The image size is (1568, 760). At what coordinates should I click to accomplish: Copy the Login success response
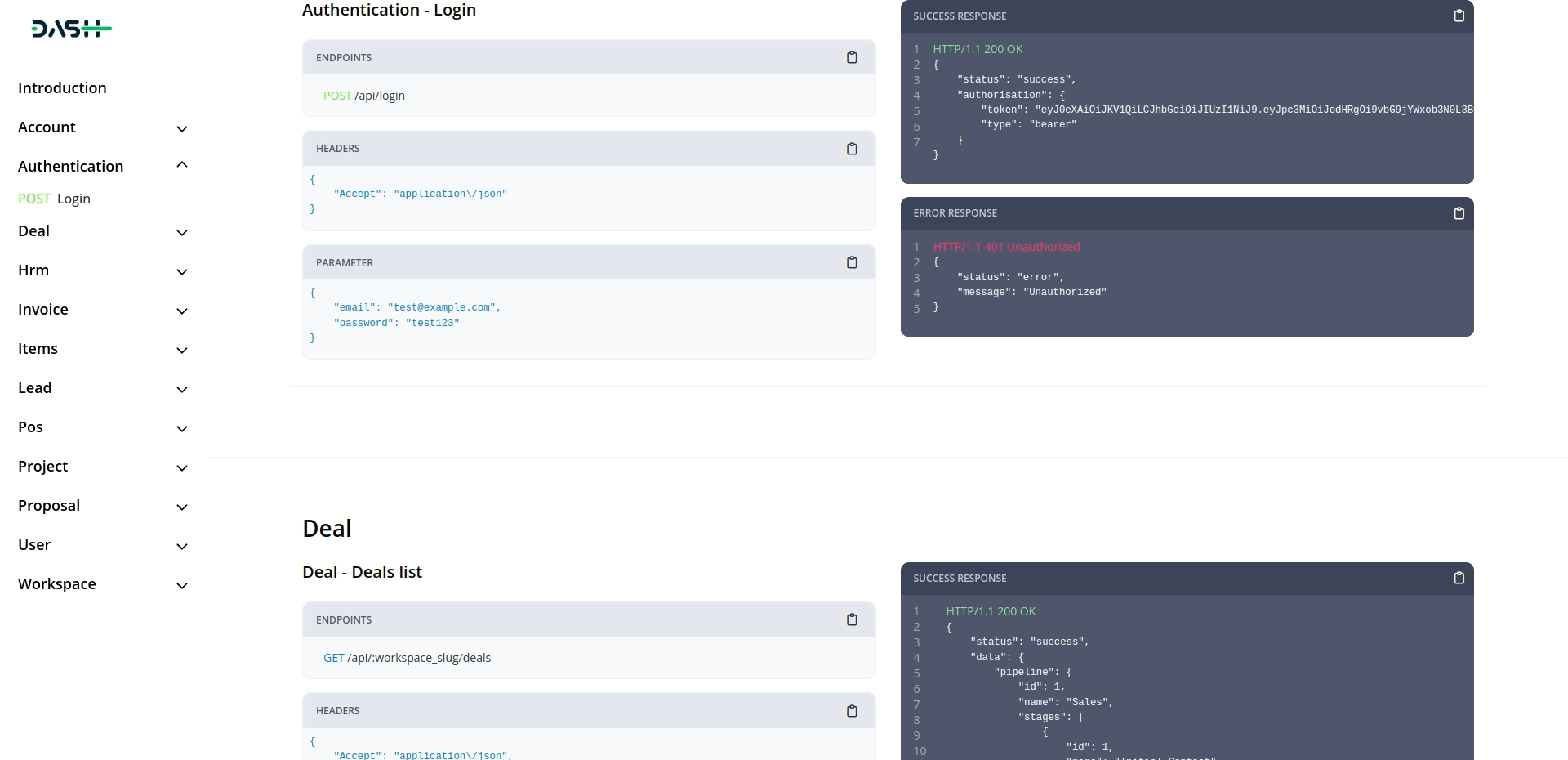1459,16
